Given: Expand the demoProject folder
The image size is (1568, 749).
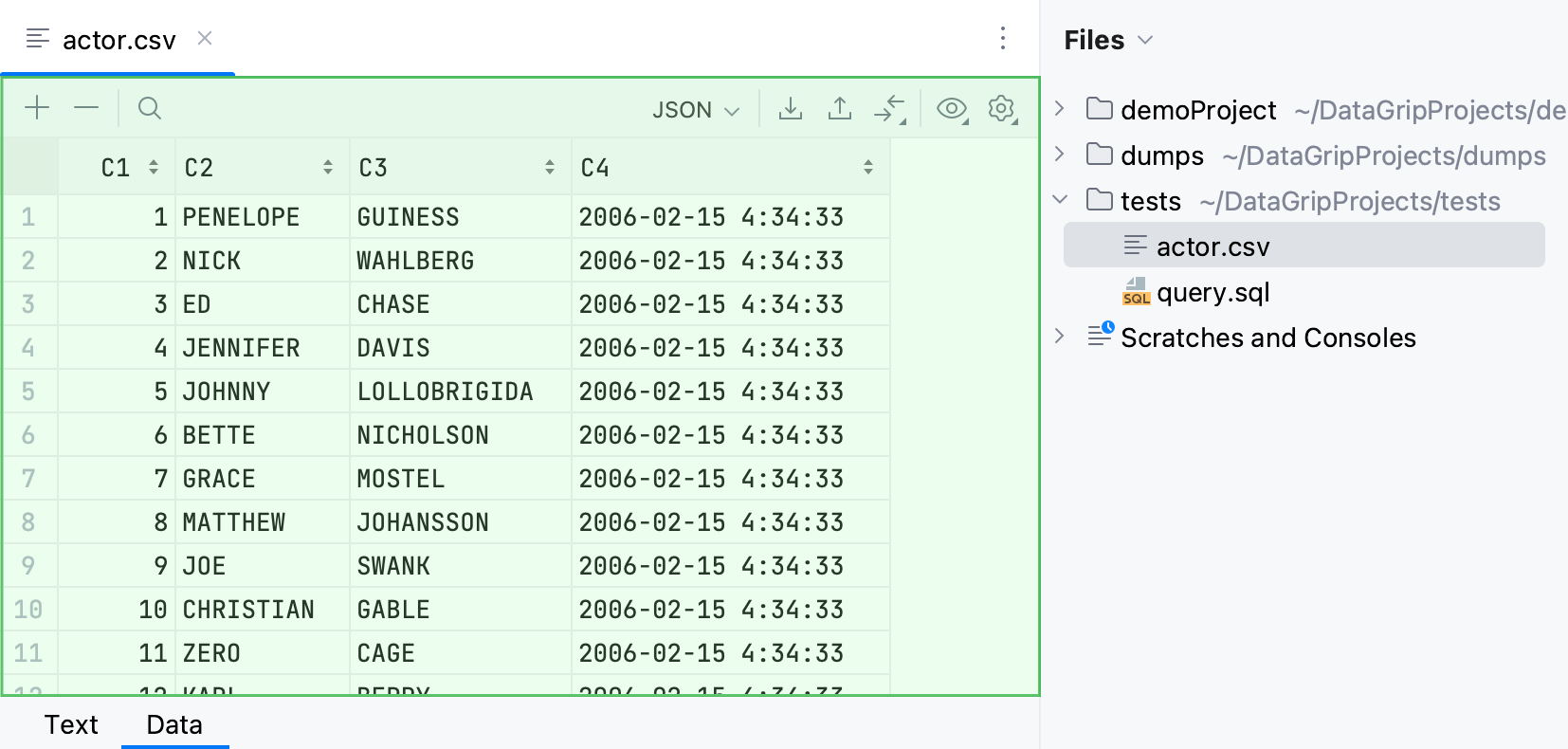Looking at the screenshot, I should pos(1060,109).
